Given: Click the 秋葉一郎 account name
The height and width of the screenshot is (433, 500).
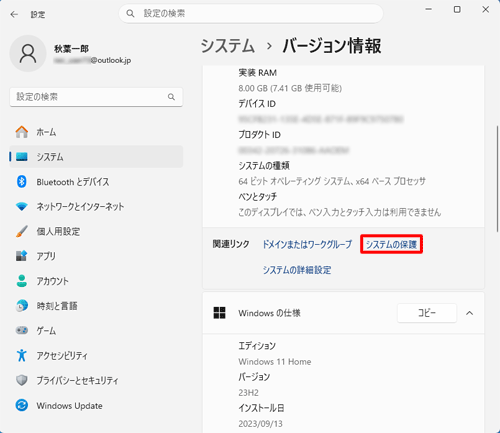Looking at the screenshot, I should 71,49.
